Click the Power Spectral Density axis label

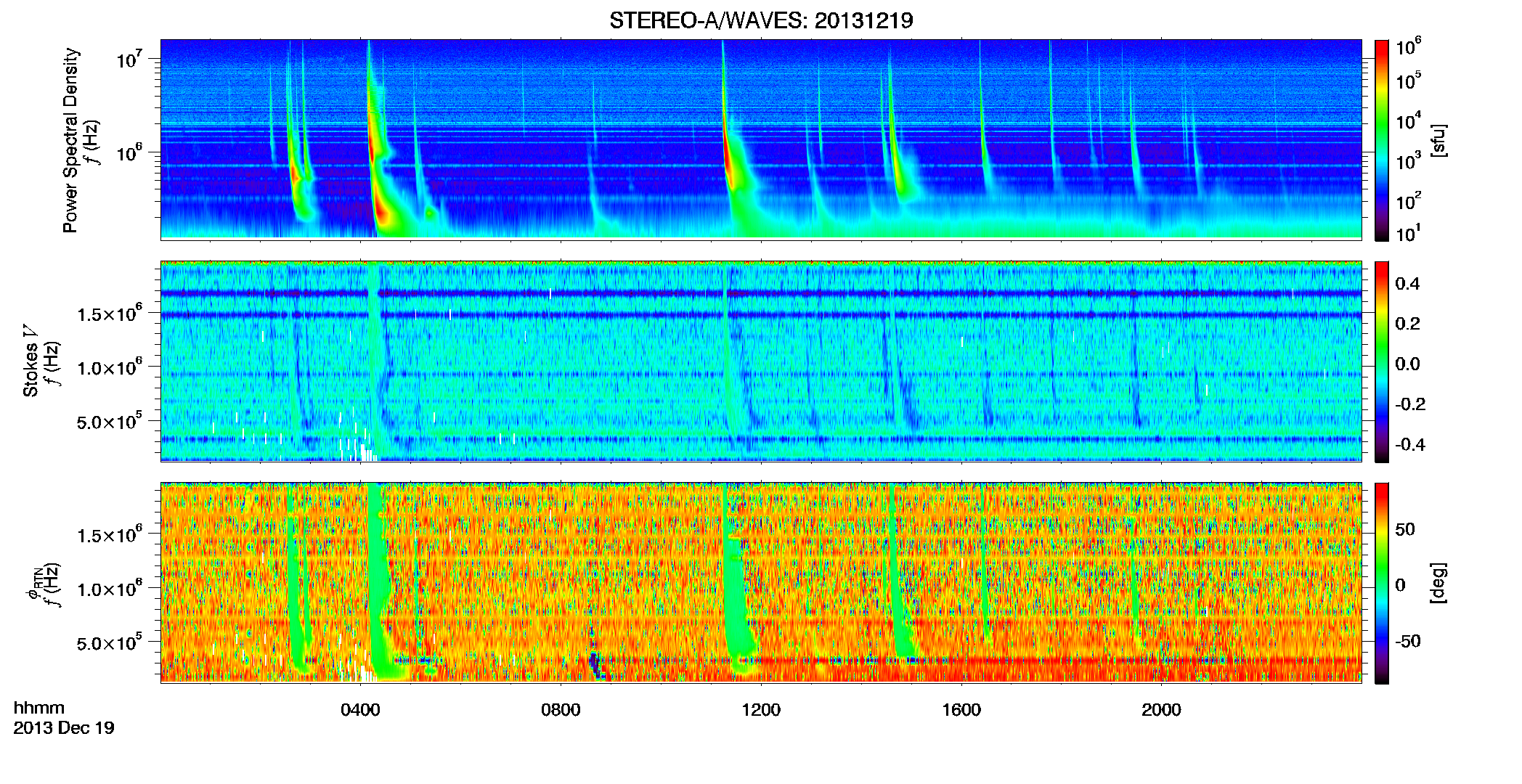(70, 140)
